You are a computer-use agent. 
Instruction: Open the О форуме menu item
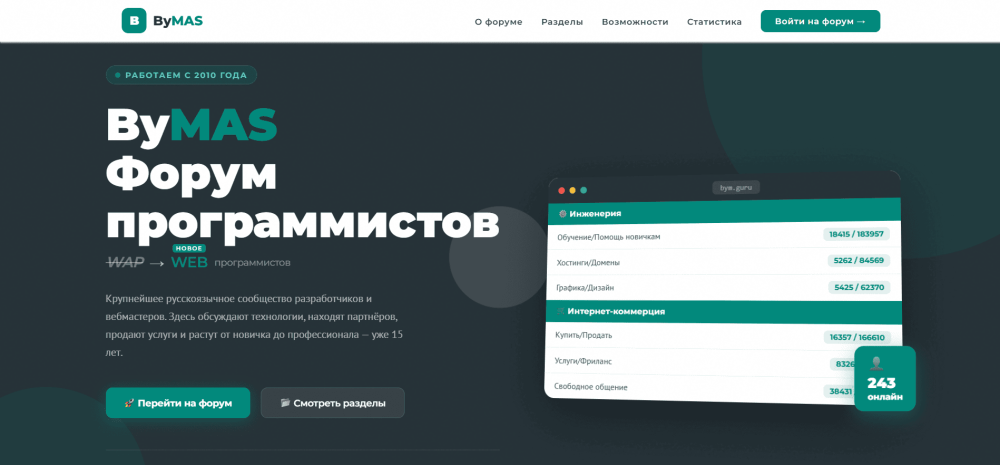tap(498, 21)
